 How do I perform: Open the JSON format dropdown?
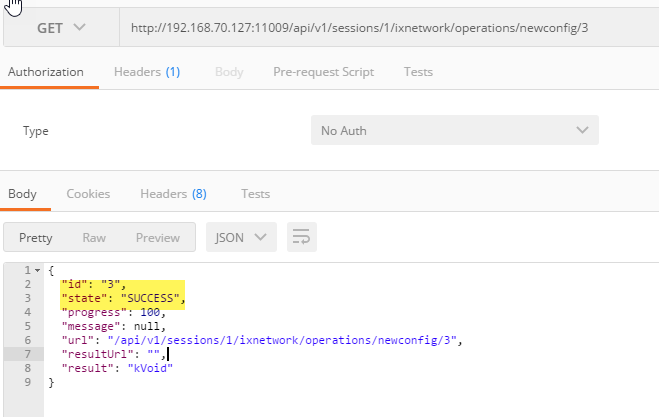point(241,238)
